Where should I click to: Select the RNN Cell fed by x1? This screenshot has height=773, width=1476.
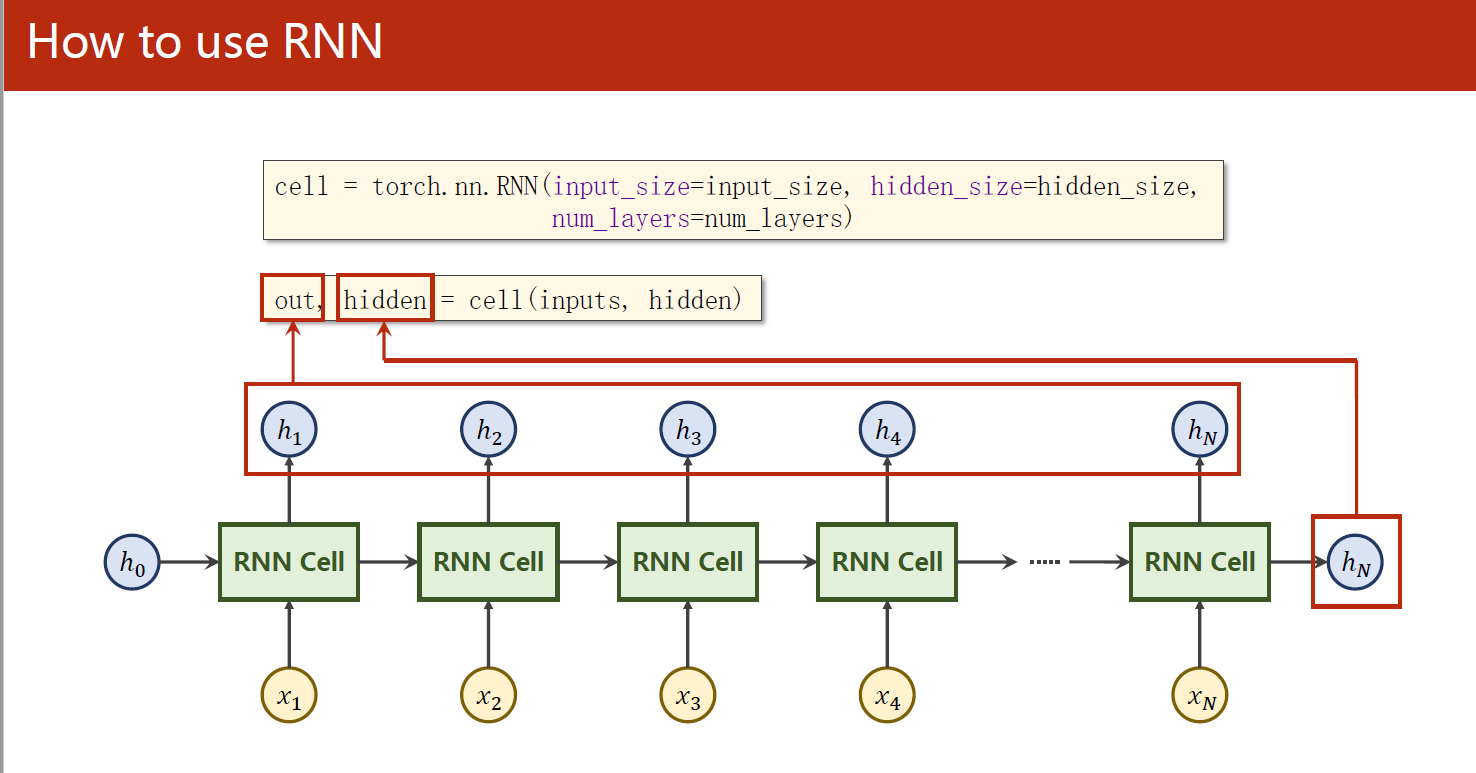tap(289, 562)
